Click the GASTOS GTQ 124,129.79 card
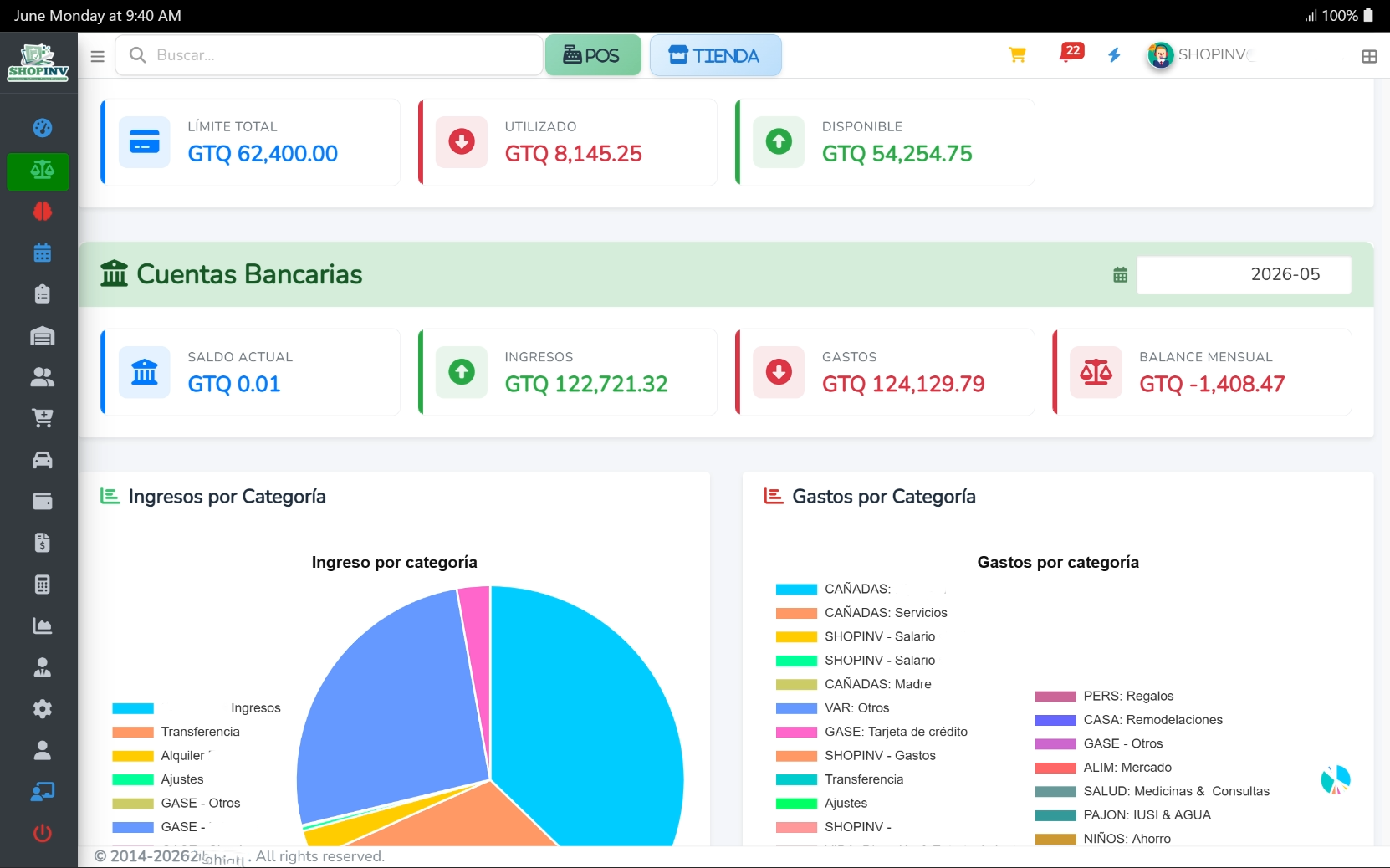1390x868 pixels. 885,372
